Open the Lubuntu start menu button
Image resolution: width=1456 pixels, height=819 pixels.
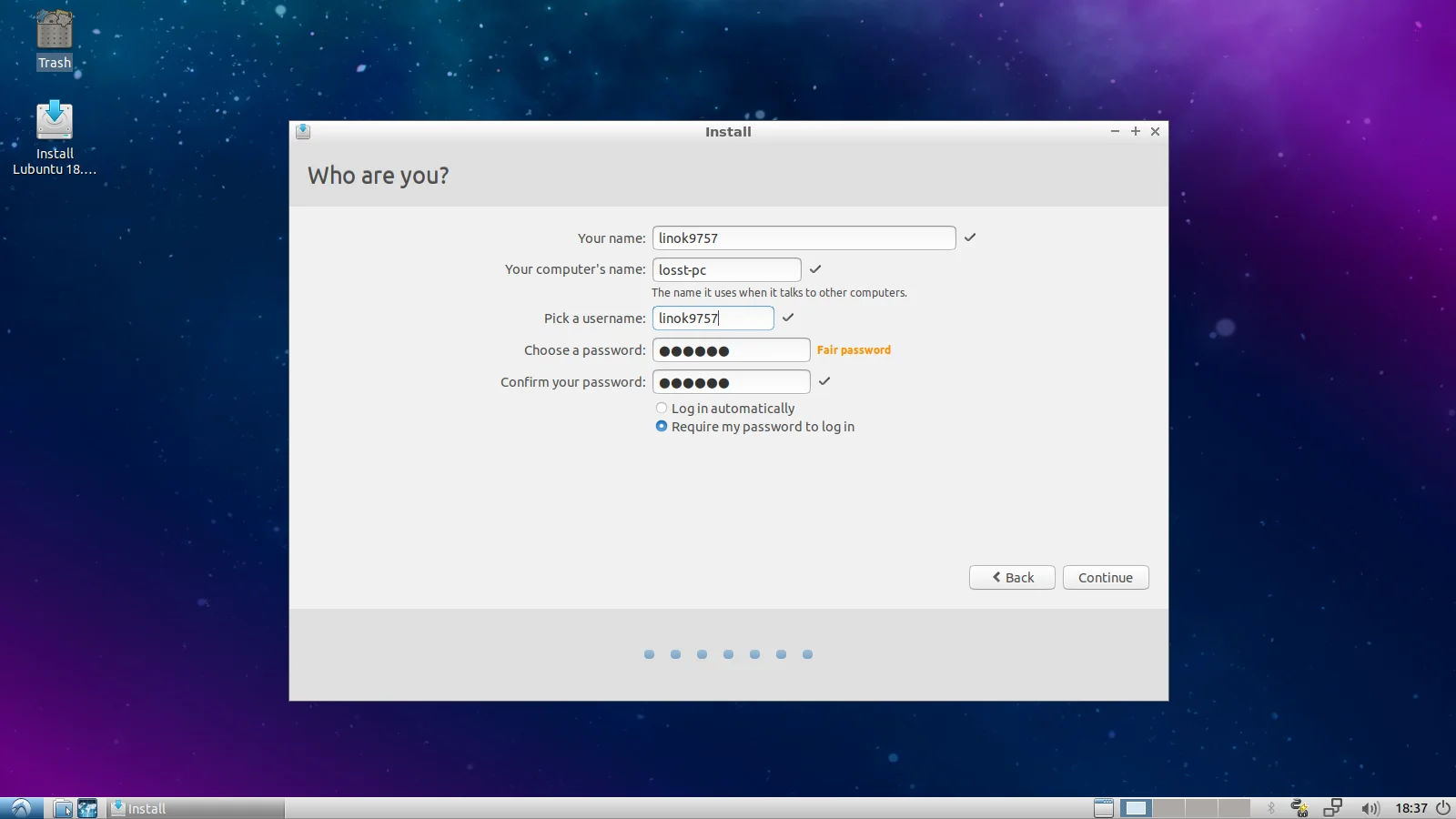click(21, 808)
